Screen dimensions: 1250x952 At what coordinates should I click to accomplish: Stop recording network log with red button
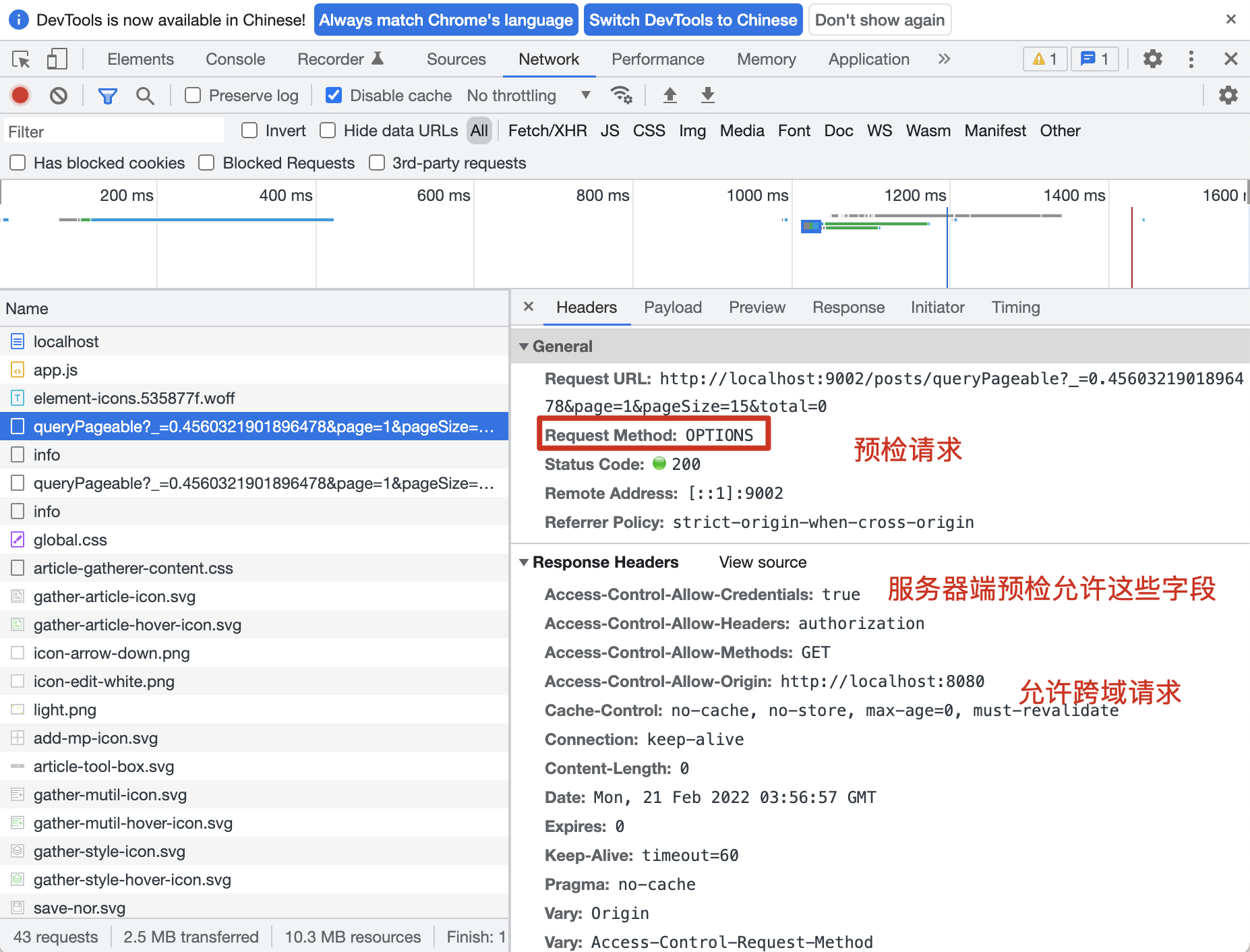pos(20,96)
